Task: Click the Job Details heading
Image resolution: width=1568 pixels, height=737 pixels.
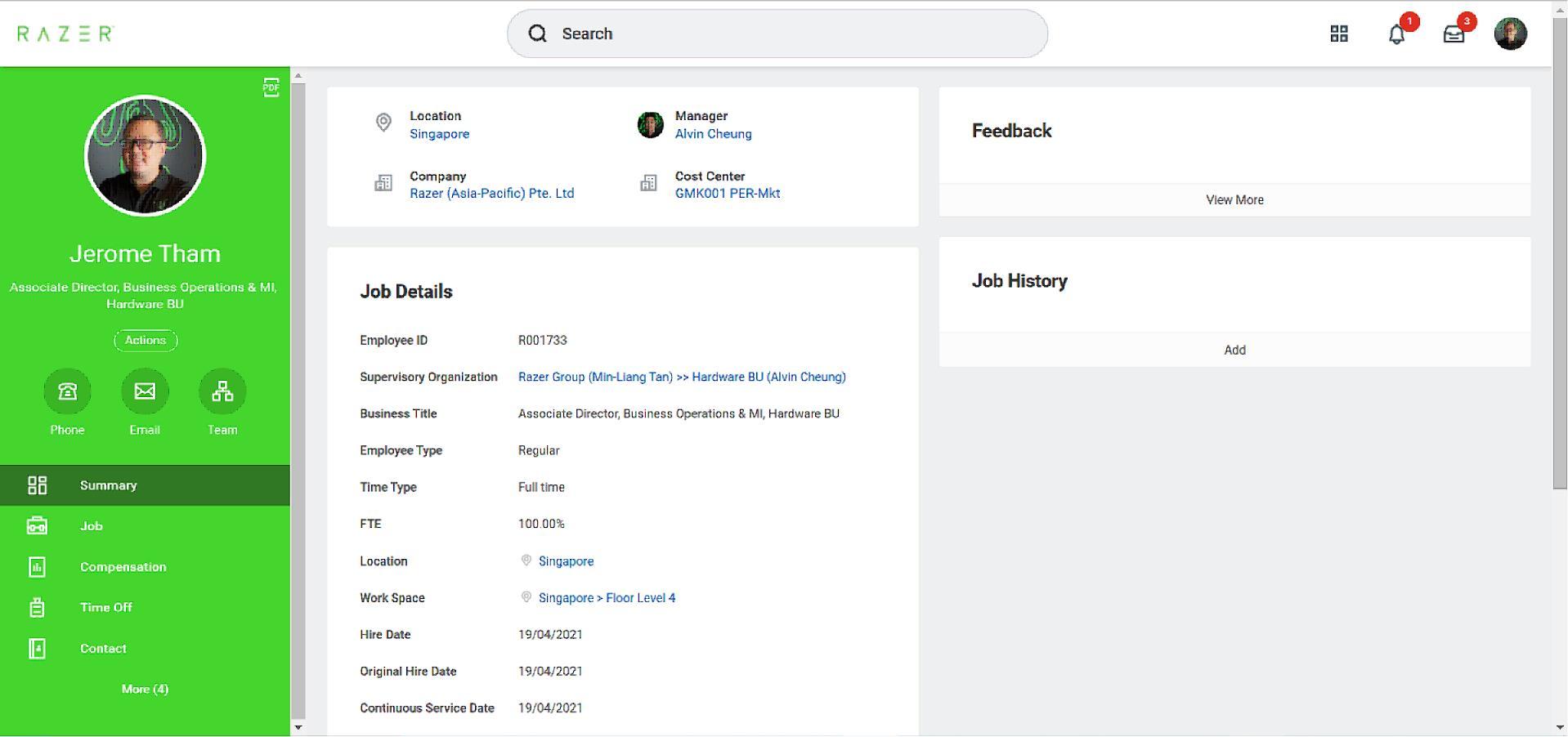Action: coord(406,292)
